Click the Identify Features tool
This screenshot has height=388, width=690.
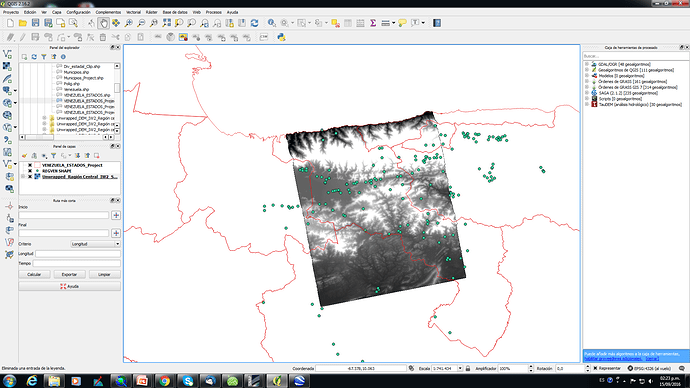[272, 23]
